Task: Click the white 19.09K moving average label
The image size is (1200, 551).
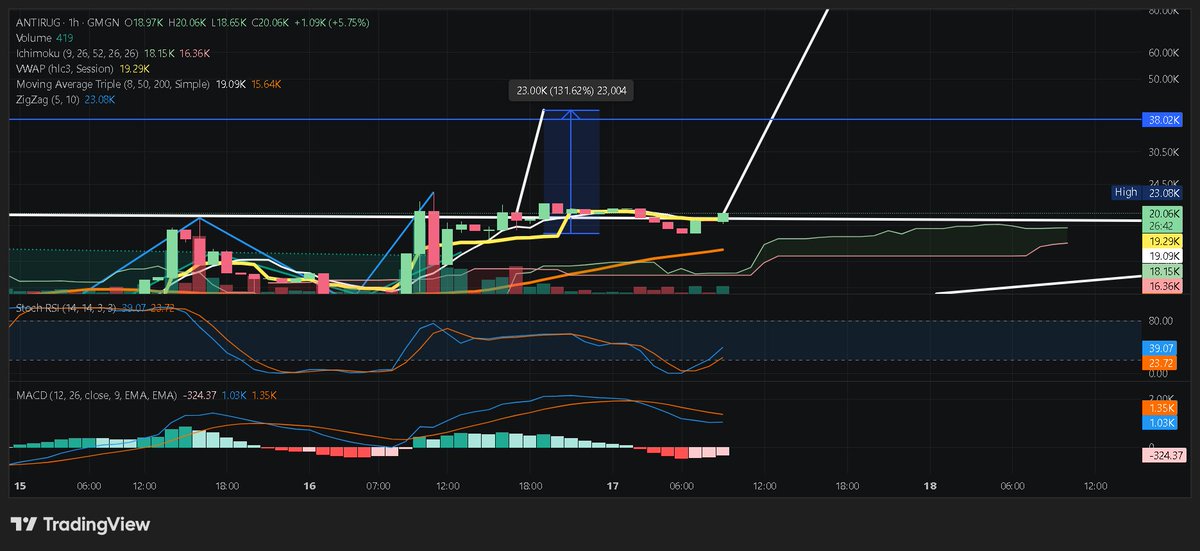Action: click(x=1162, y=256)
